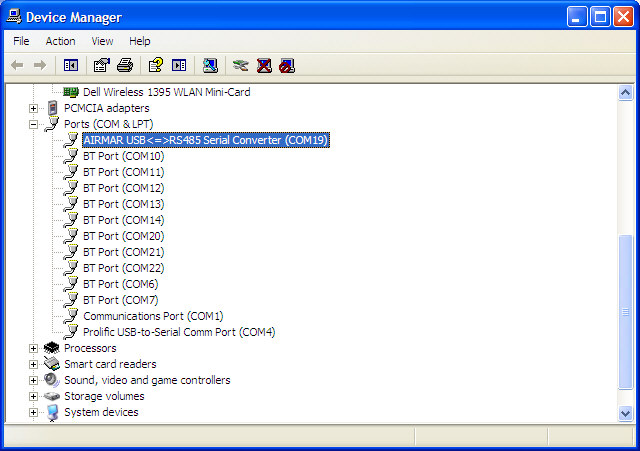Click the Sound controllers speaker icon
Screen dimensions: 640x451
pyautogui.click(x=52, y=380)
